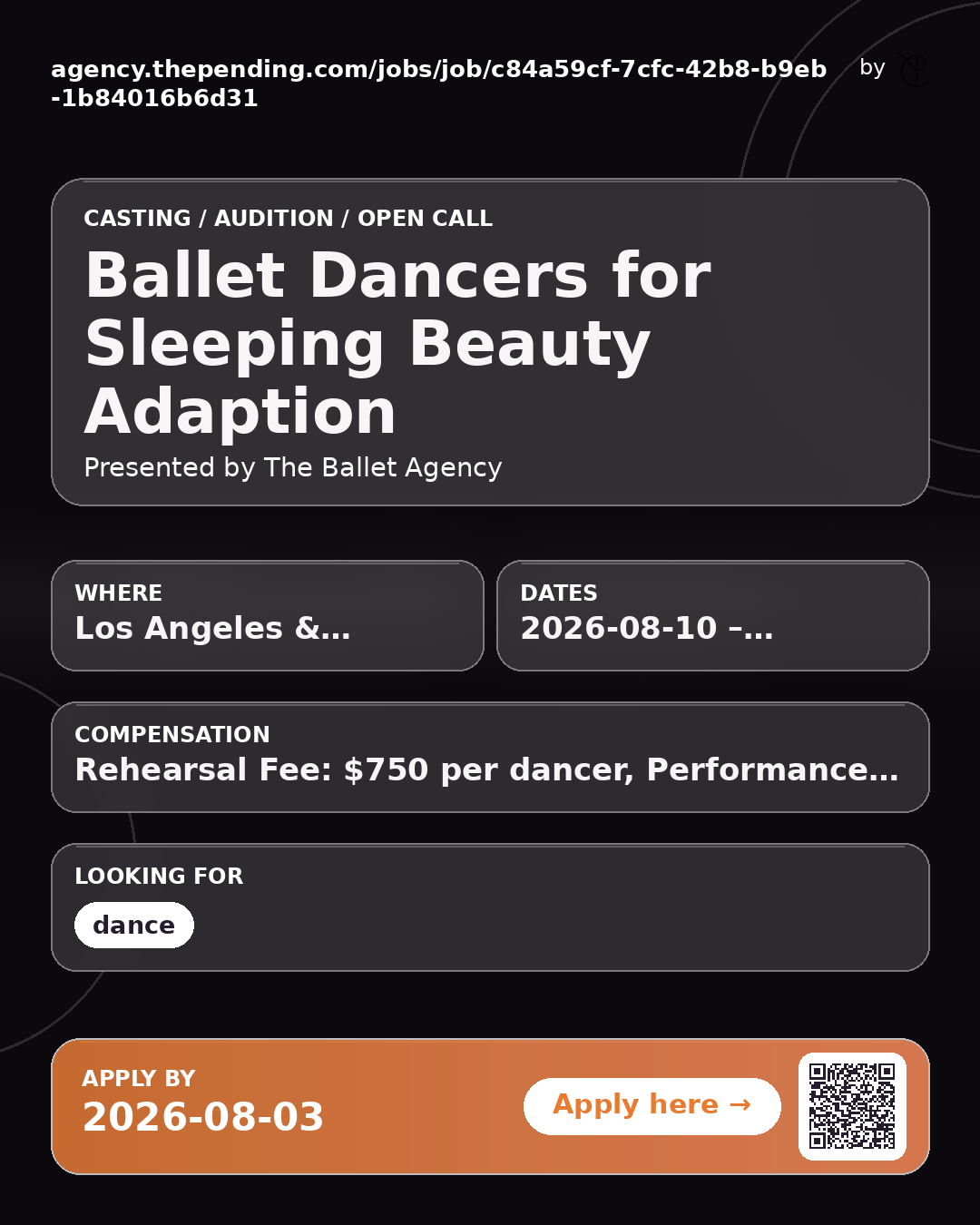Click the Casting / Audition / Open Call label
Image resolution: width=980 pixels, height=1225 pixels.
tap(288, 219)
